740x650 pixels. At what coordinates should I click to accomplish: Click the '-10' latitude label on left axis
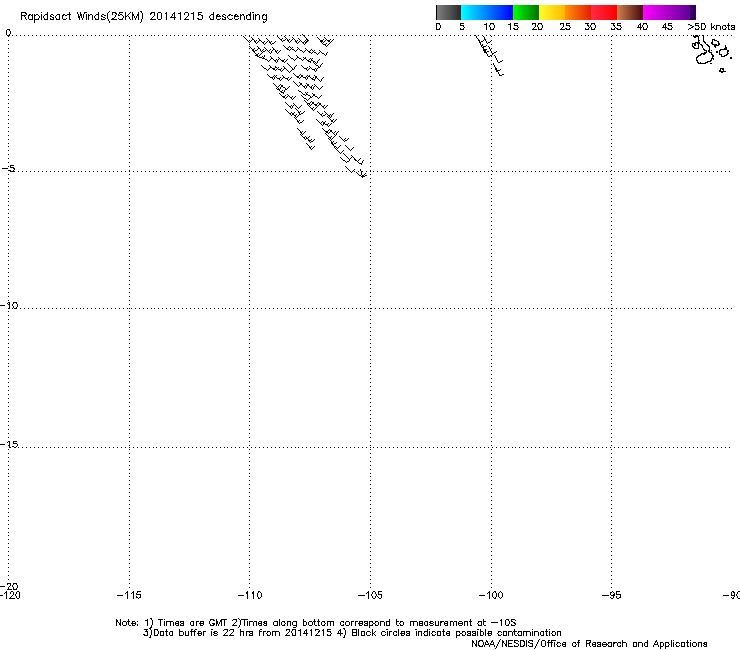click(9, 305)
